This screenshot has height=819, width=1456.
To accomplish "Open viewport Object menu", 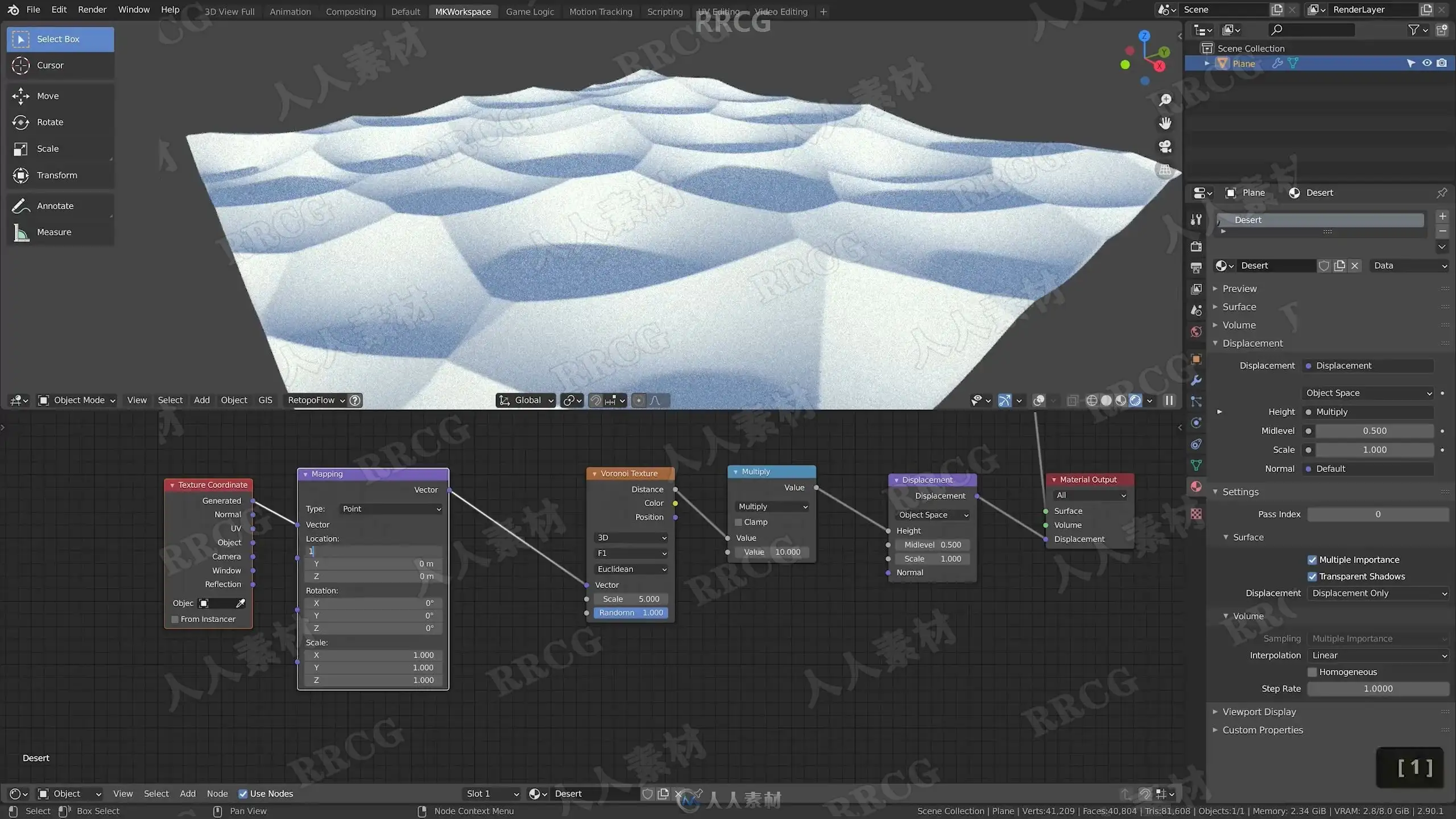I will tap(234, 400).
